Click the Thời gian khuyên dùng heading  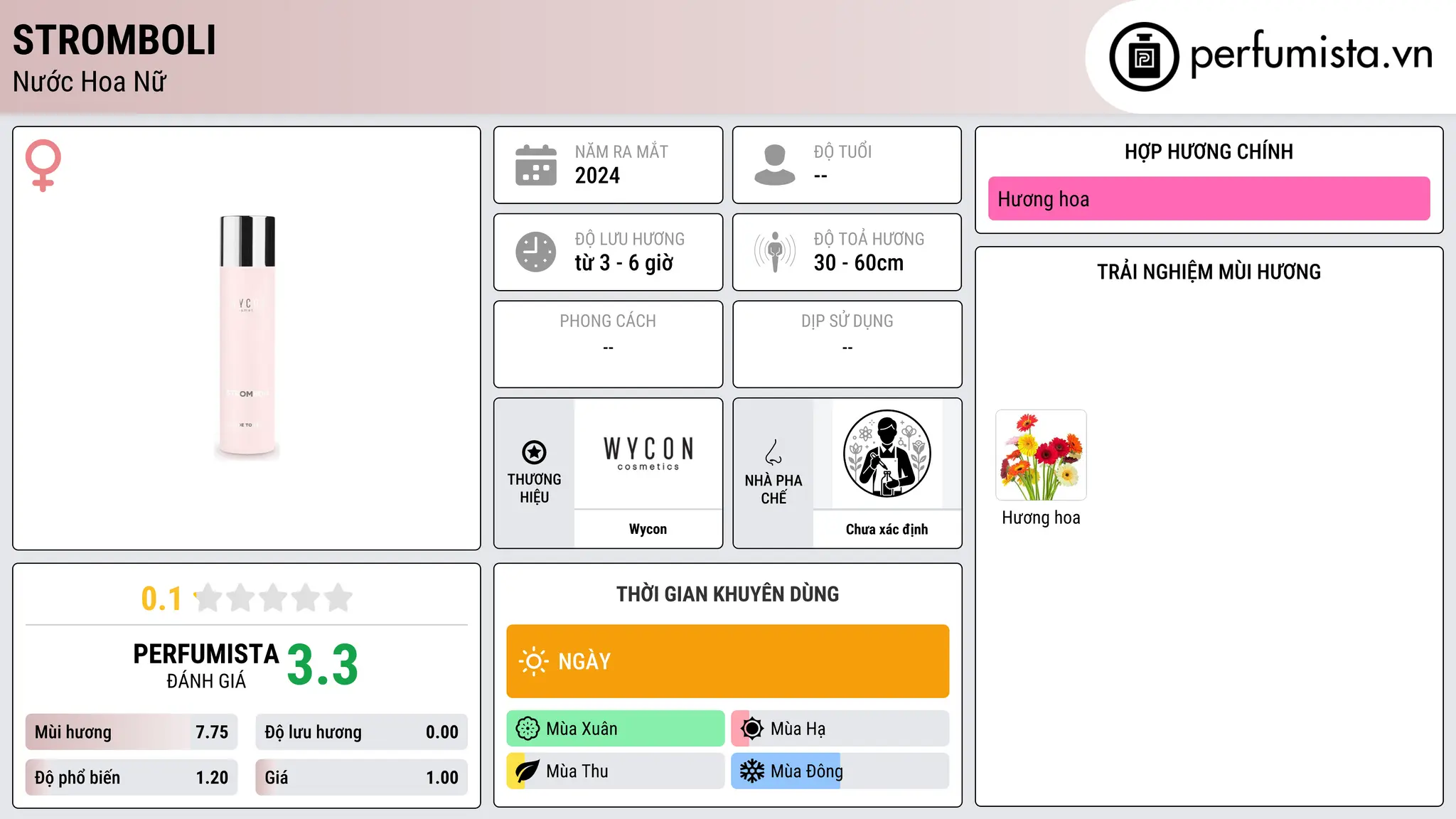tap(727, 594)
